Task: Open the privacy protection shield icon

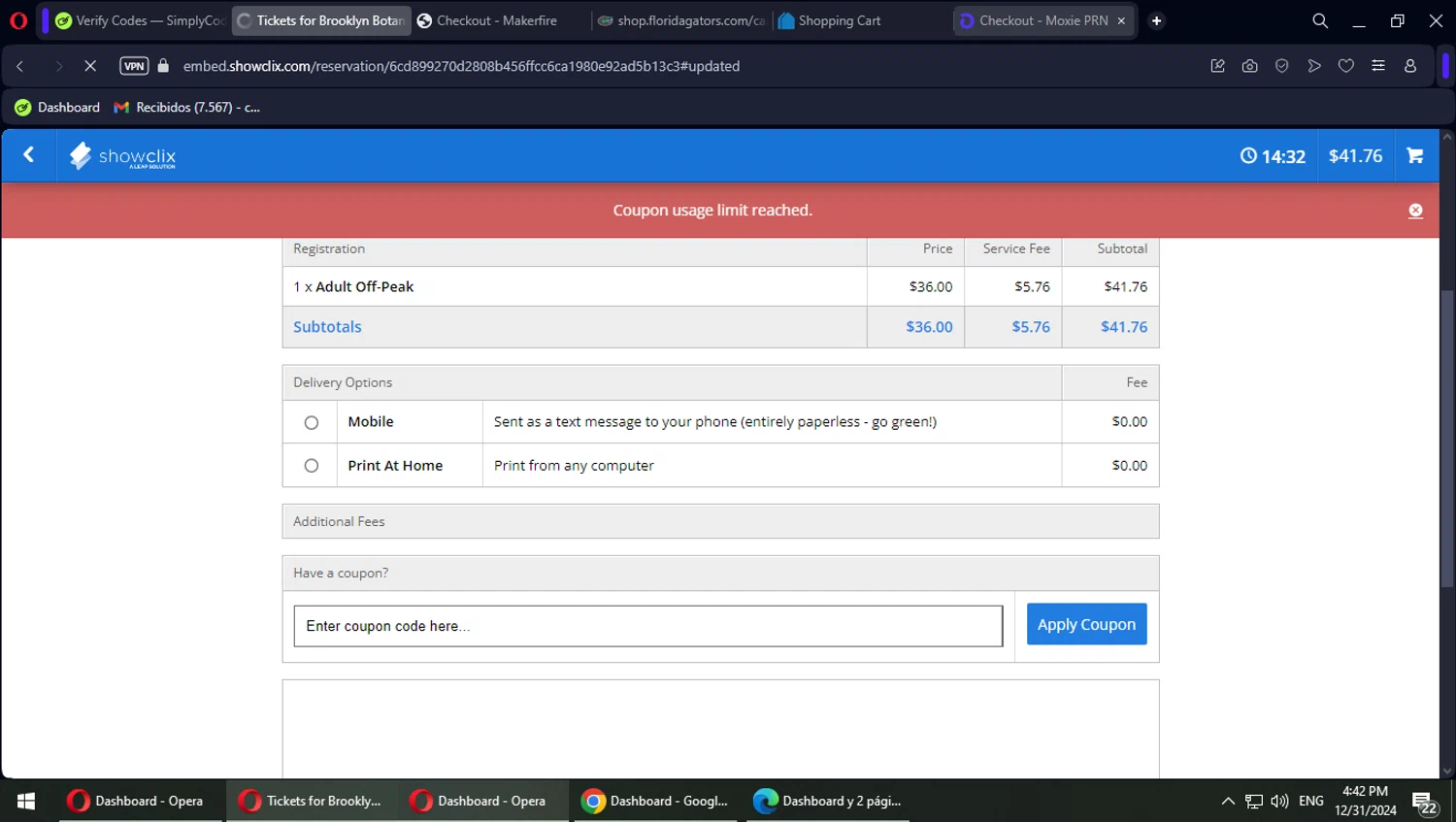Action: pos(1281,66)
